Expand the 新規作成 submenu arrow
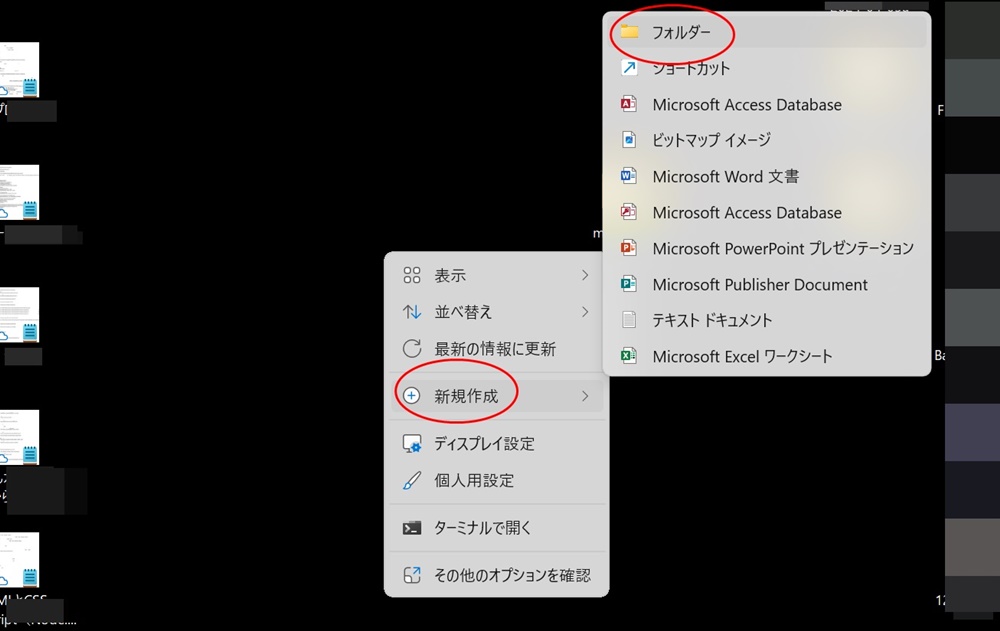The height and width of the screenshot is (631, 1000). [585, 396]
